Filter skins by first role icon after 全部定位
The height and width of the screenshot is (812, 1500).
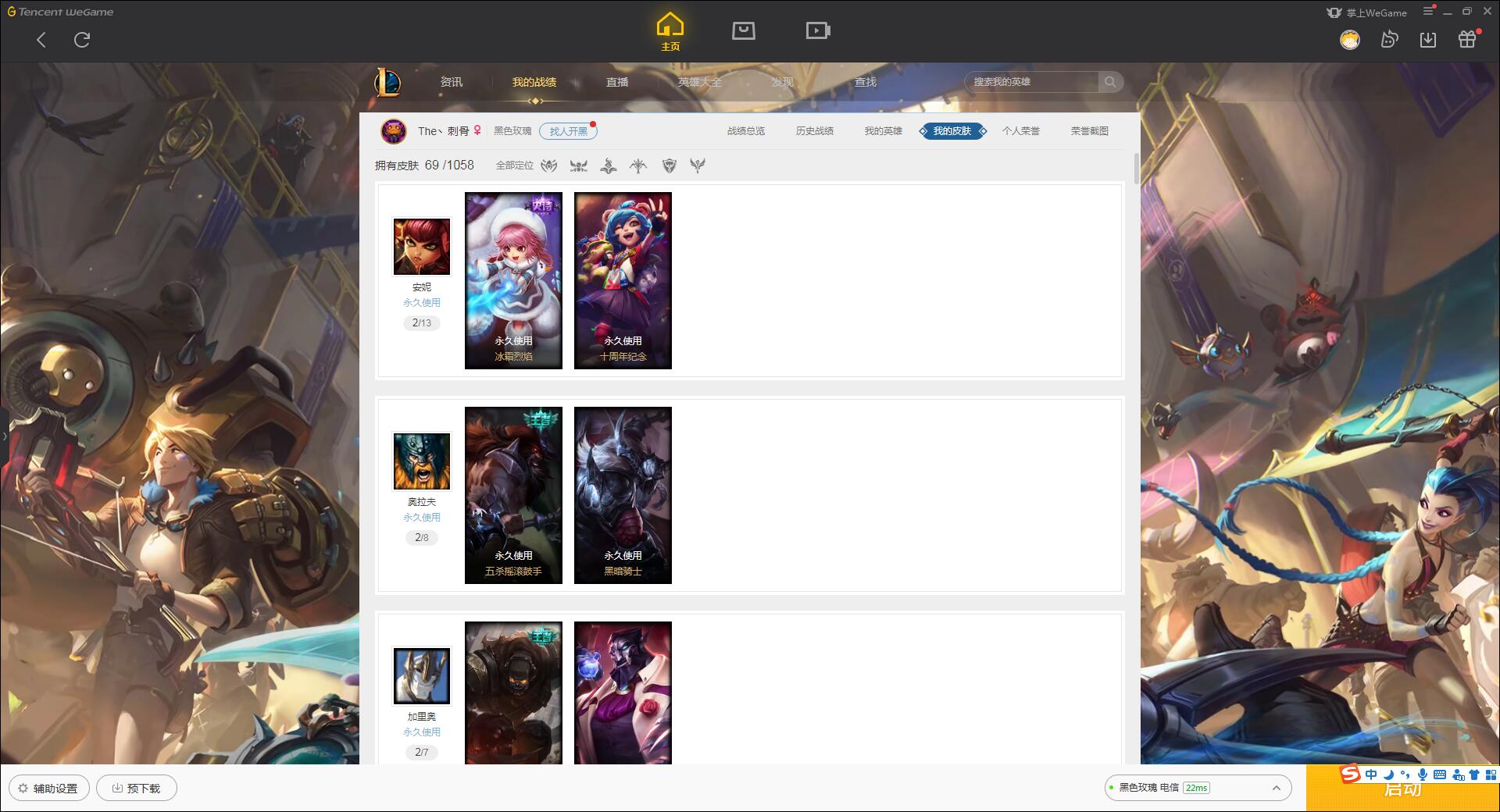pyautogui.click(x=549, y=166)
